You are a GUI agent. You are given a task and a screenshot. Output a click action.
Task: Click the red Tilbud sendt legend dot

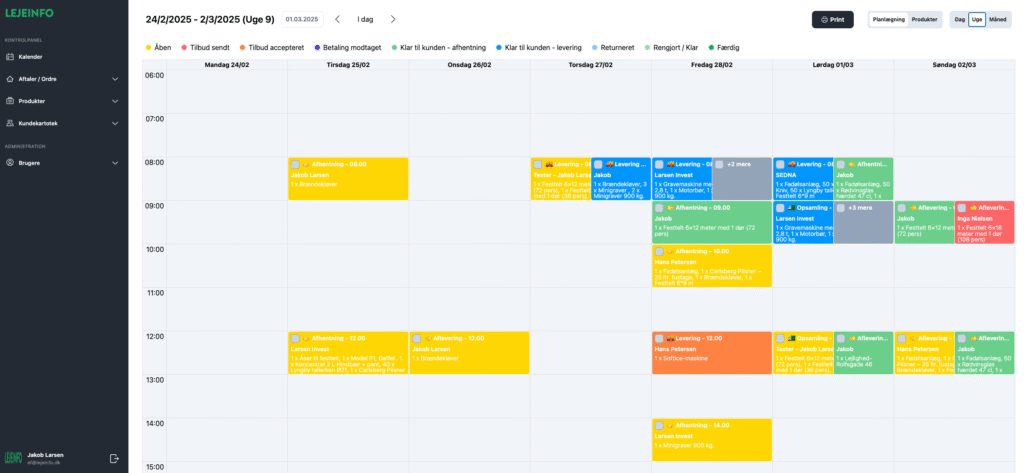point(184,48)
